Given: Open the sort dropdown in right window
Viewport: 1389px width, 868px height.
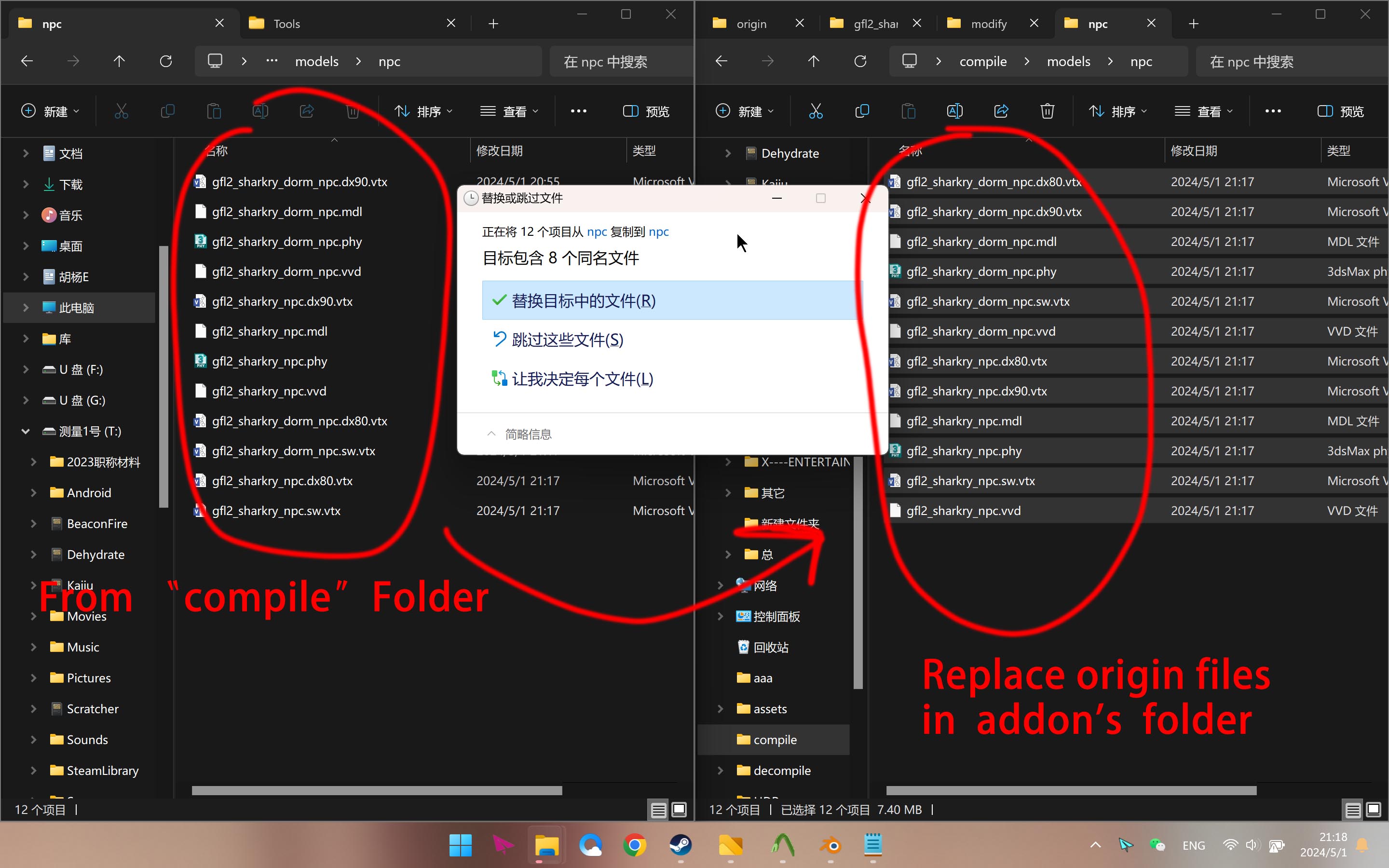Looking at the screenshot, I should pyautogui.click(x=1117, y=111).
